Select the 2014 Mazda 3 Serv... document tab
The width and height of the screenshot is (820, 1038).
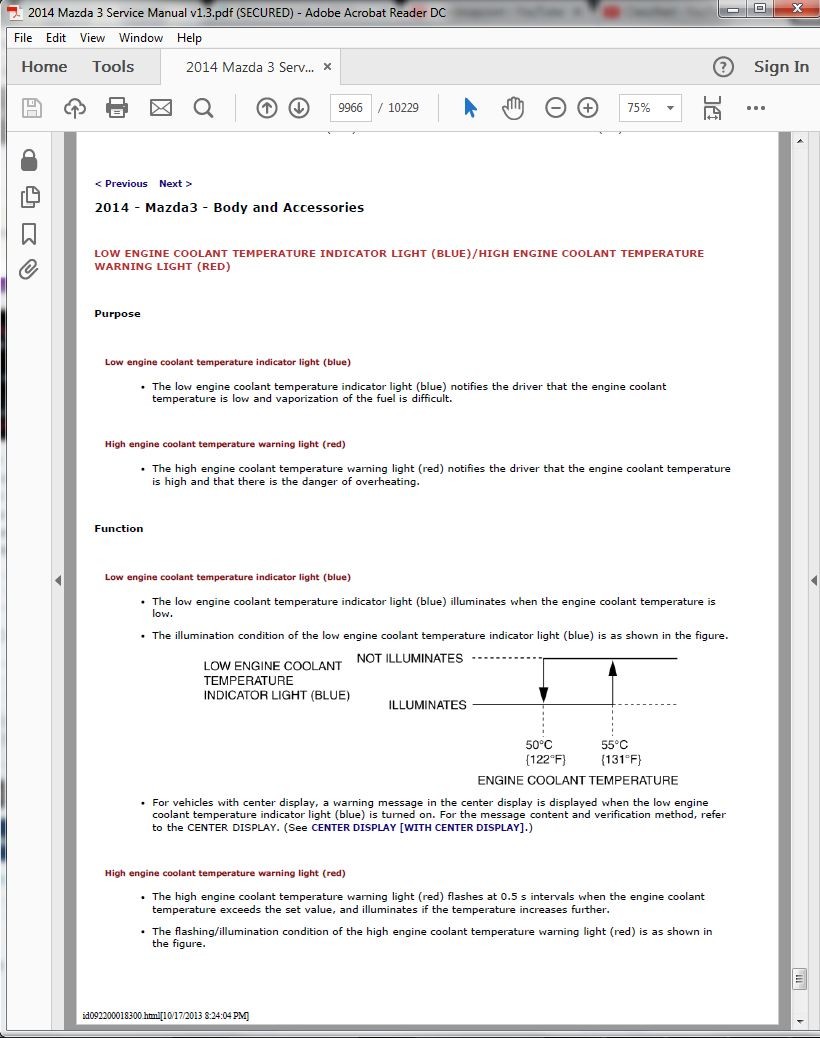[250, 67]
